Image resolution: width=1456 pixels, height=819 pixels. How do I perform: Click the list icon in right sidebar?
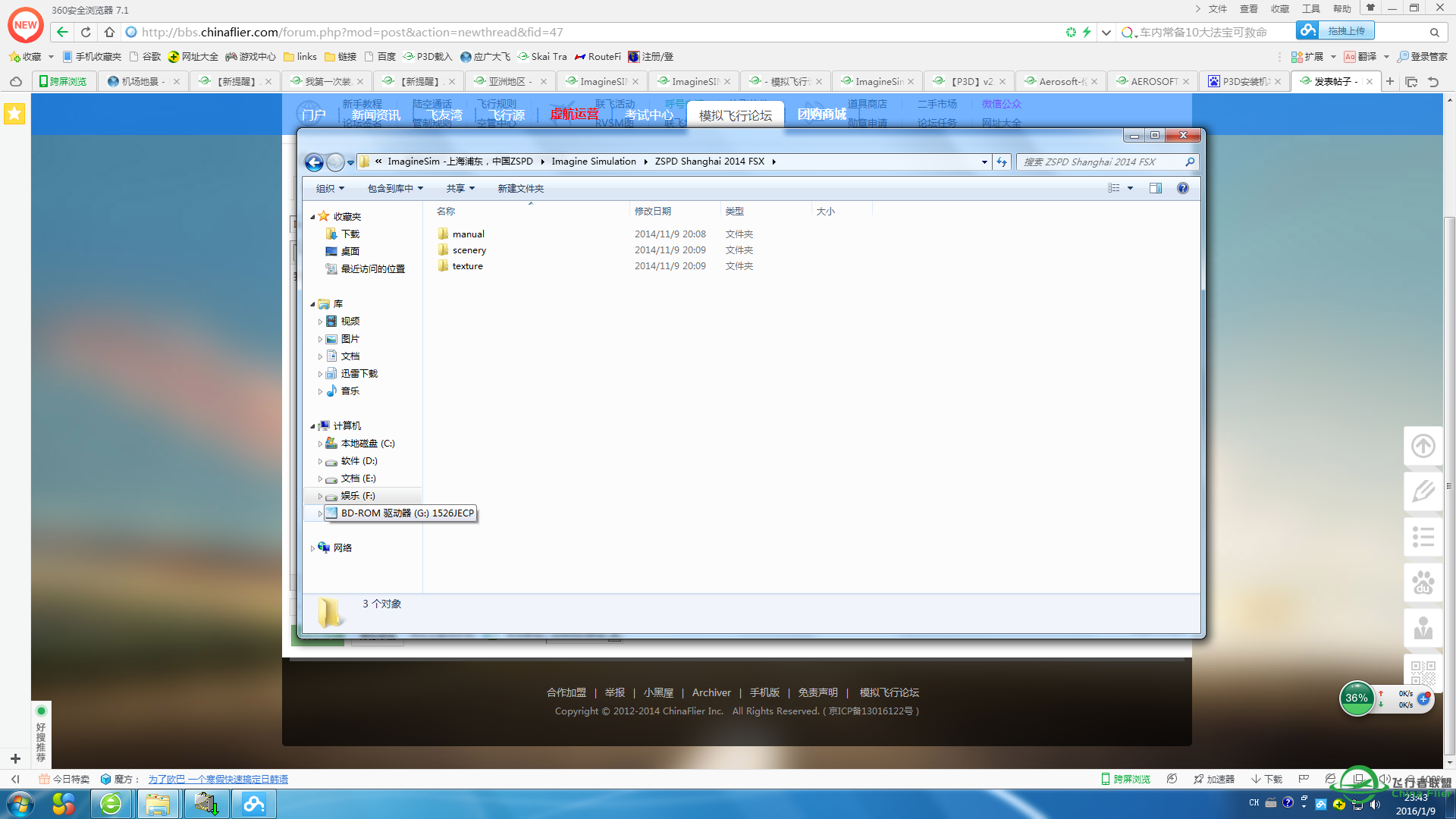tap(1423, 537)
